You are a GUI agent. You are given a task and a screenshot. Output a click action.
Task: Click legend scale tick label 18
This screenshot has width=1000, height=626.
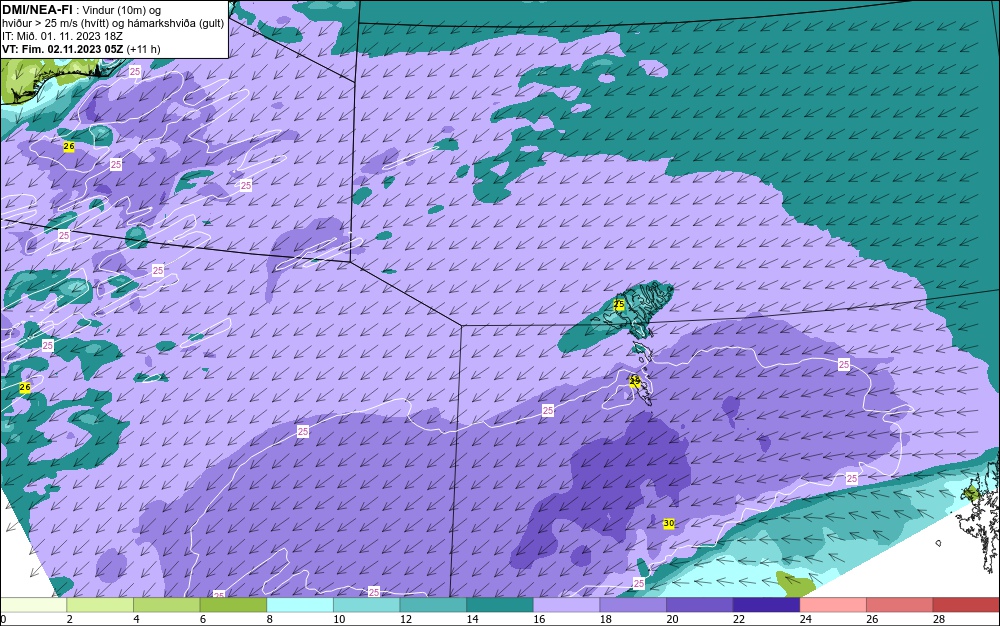606,619
